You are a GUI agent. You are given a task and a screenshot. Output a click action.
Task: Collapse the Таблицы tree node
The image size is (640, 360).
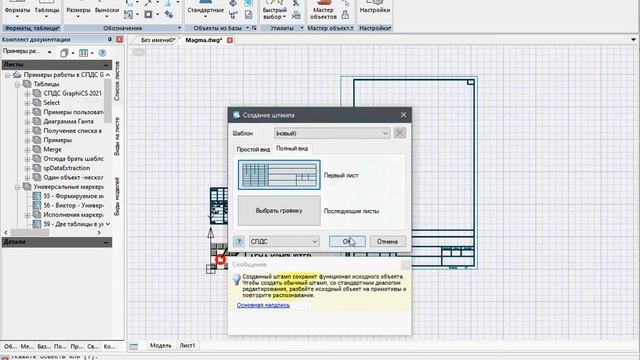[18, 84]
